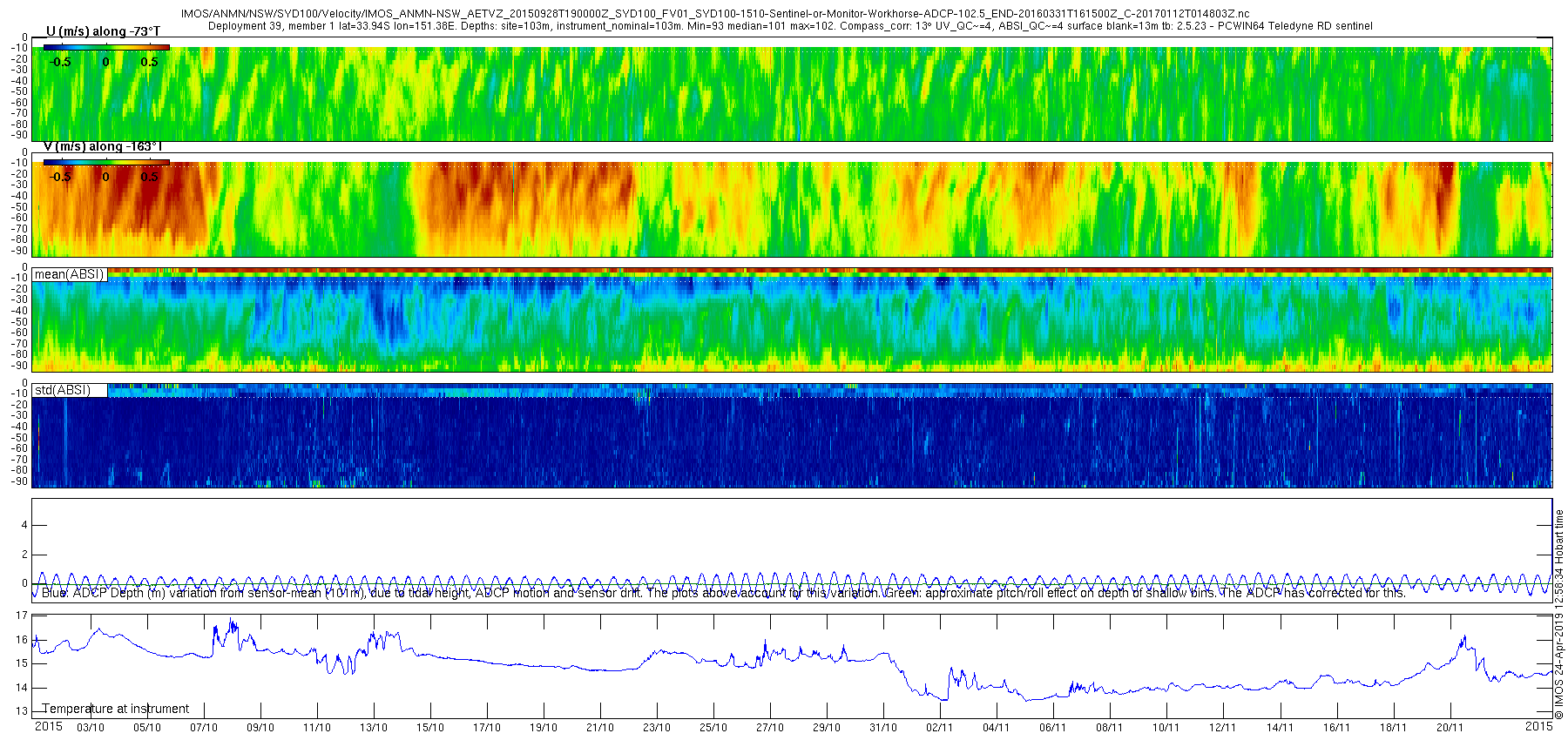Click the 09/10 date tick label
Viewport: 1568px width, 740px height.
[x=260, y=727]
